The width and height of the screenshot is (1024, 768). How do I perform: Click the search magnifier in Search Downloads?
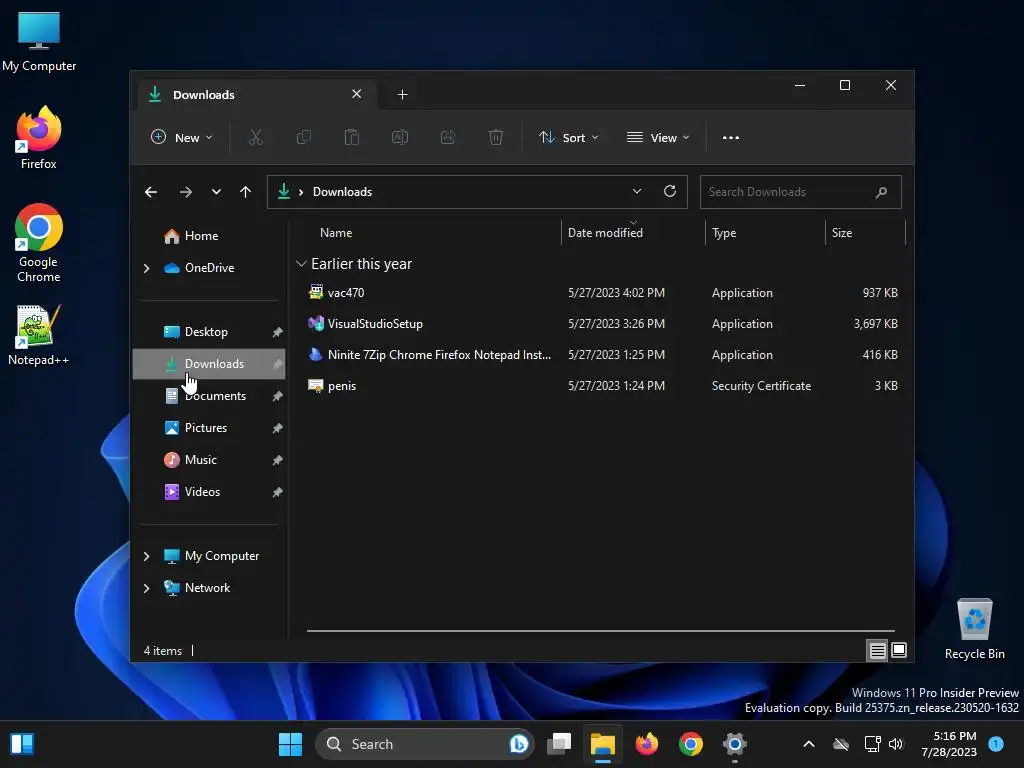tap(881, 192)
